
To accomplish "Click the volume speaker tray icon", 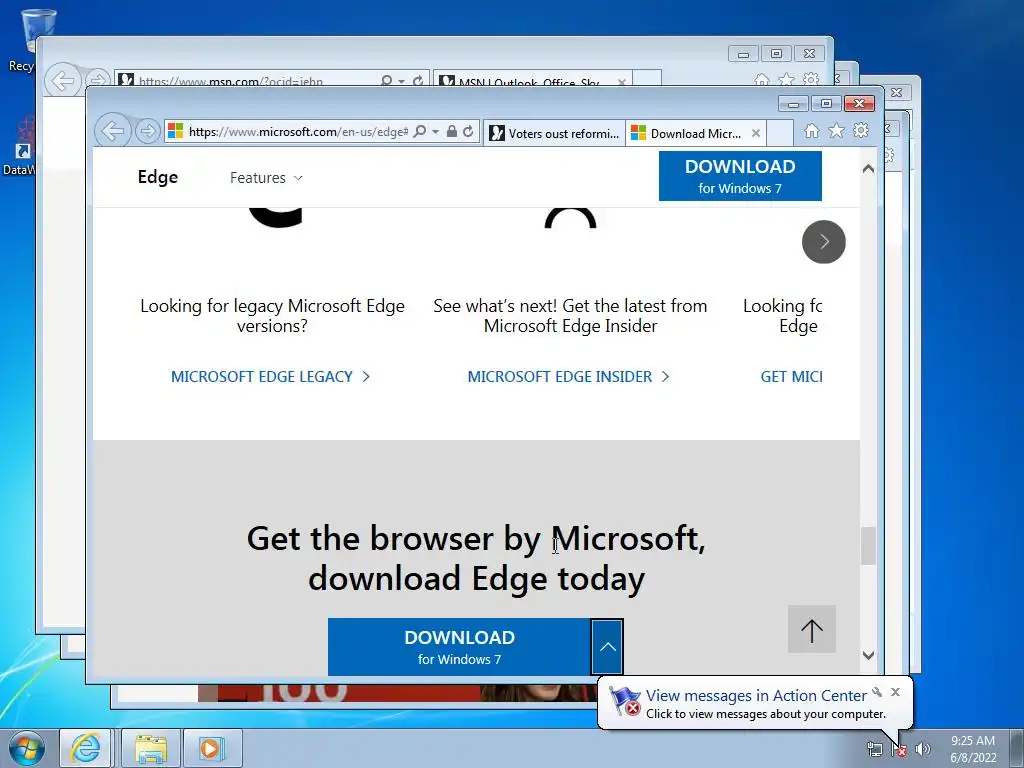I will [x=923, y=749].
